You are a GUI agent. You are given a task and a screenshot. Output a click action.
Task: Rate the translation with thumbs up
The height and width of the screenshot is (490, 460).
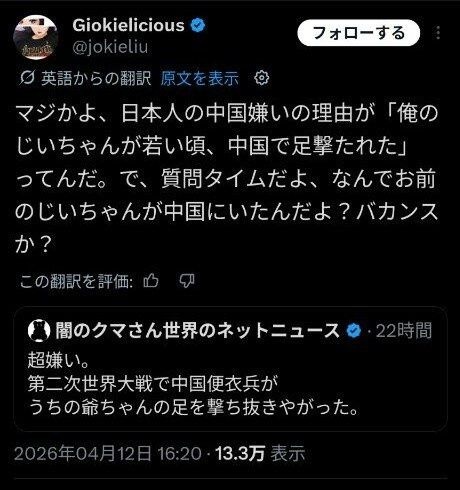[151, 281]
